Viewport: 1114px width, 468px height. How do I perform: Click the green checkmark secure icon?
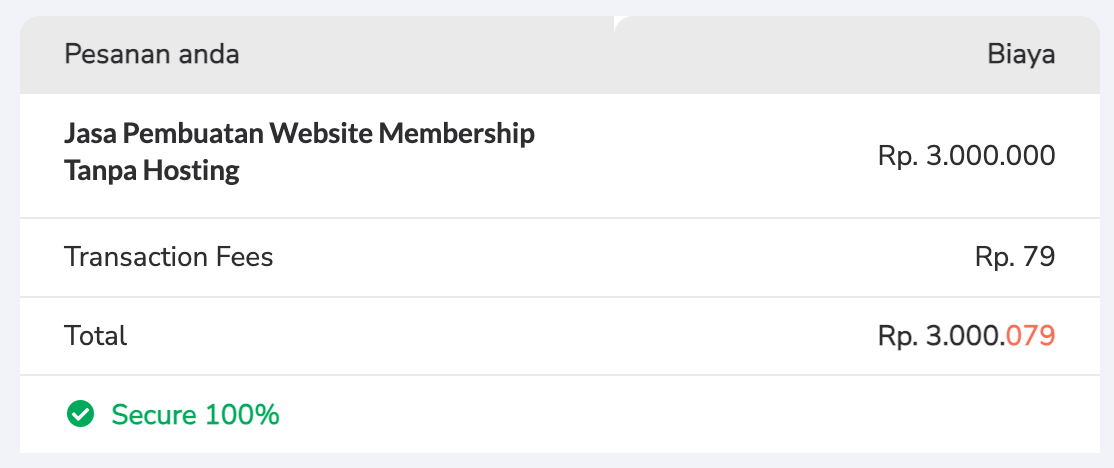pos(79,413)
